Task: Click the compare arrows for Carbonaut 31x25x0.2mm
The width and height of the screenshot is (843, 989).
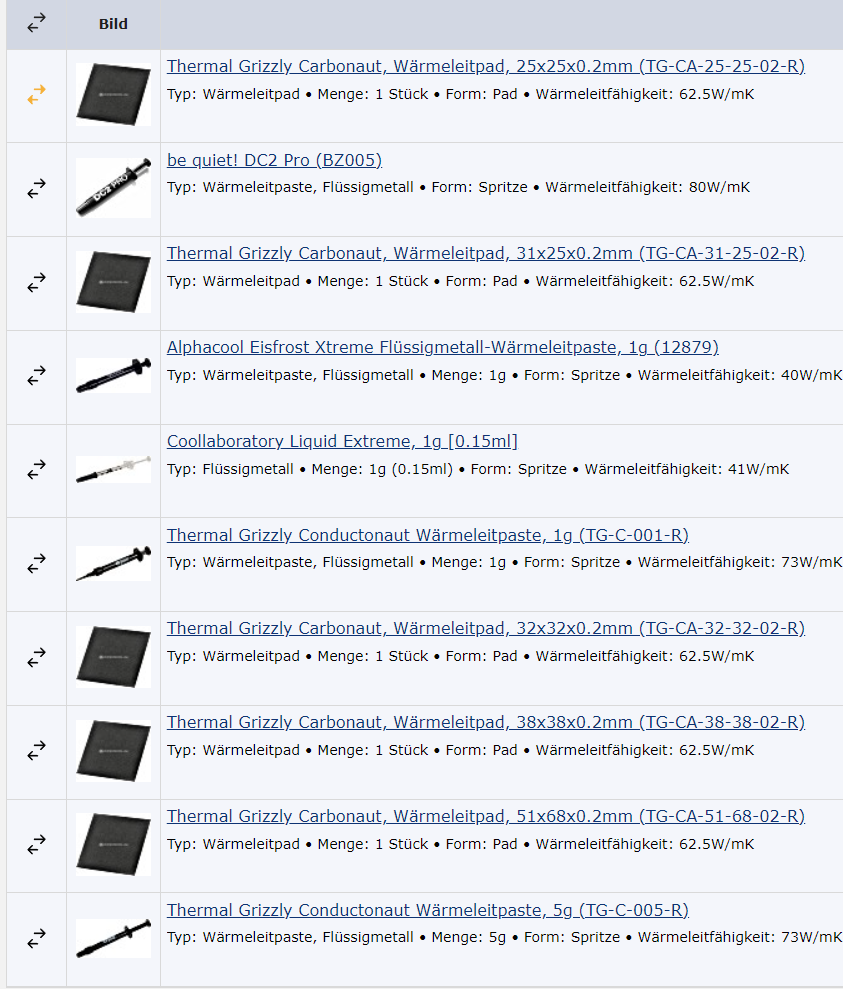Action: (37, 283)
